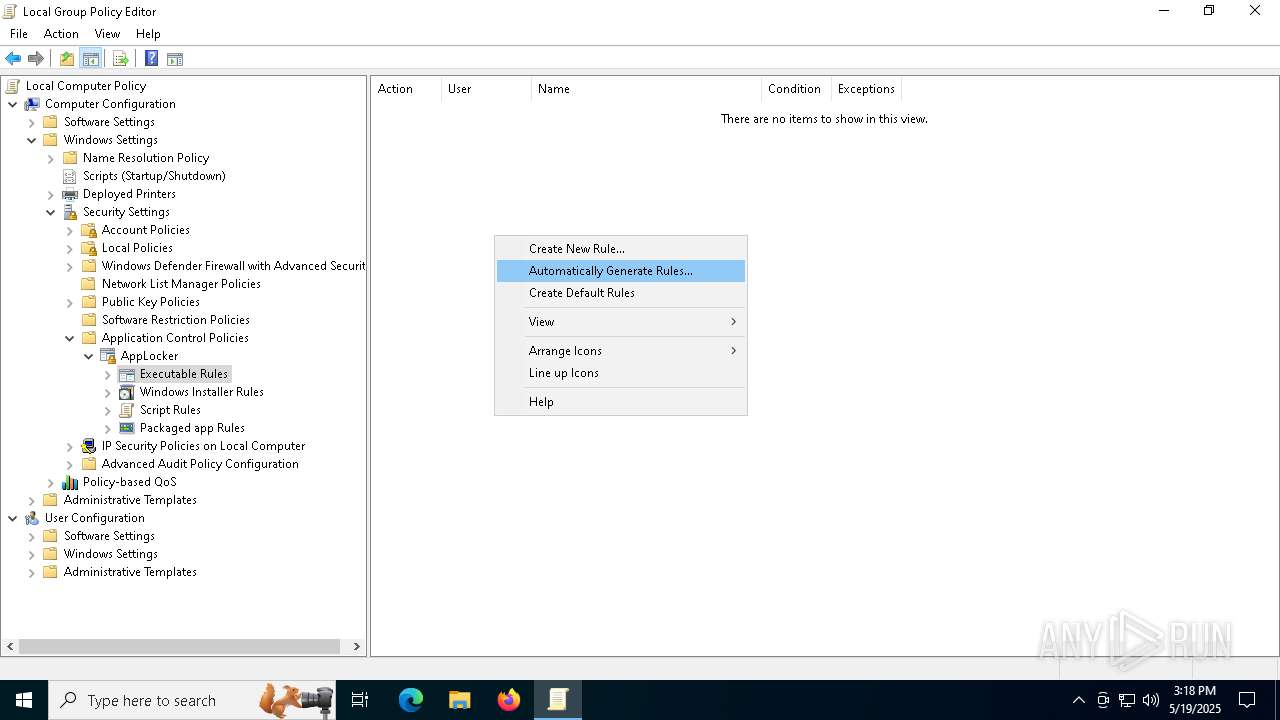The image size is (1280, 720).
Task: Click the Script Rules icon
Action: coord(127,410)
